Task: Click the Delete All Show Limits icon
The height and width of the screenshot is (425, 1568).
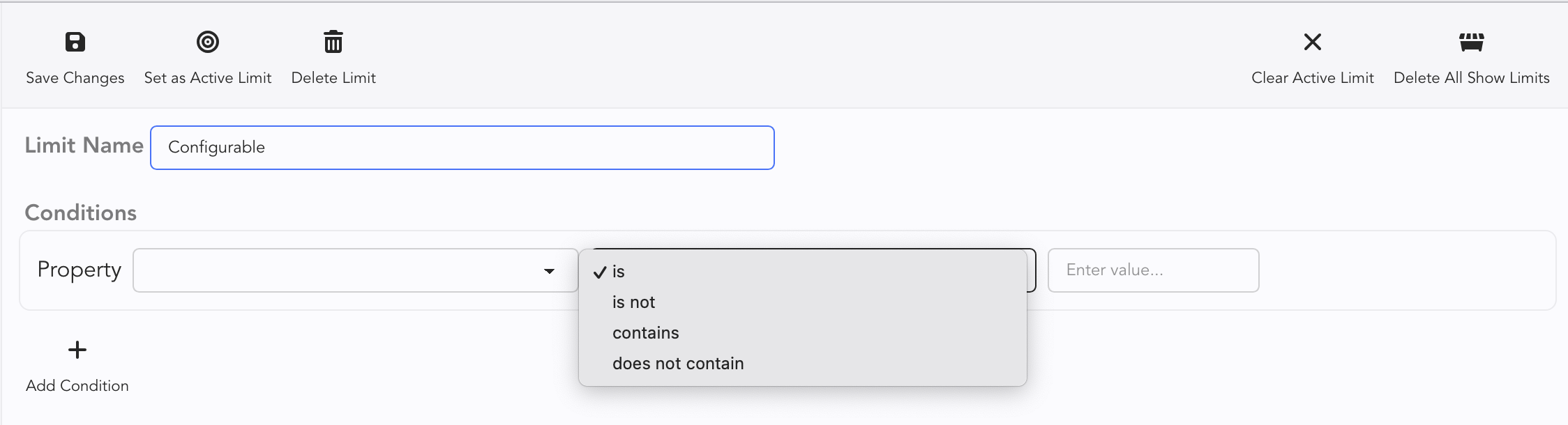Action: coord(1471,42)
